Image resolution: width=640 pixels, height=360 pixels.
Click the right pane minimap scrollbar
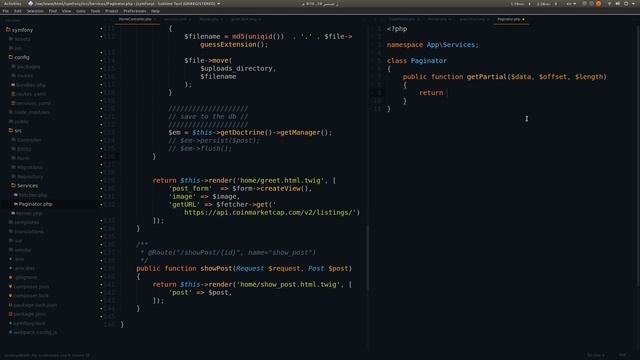638,155
